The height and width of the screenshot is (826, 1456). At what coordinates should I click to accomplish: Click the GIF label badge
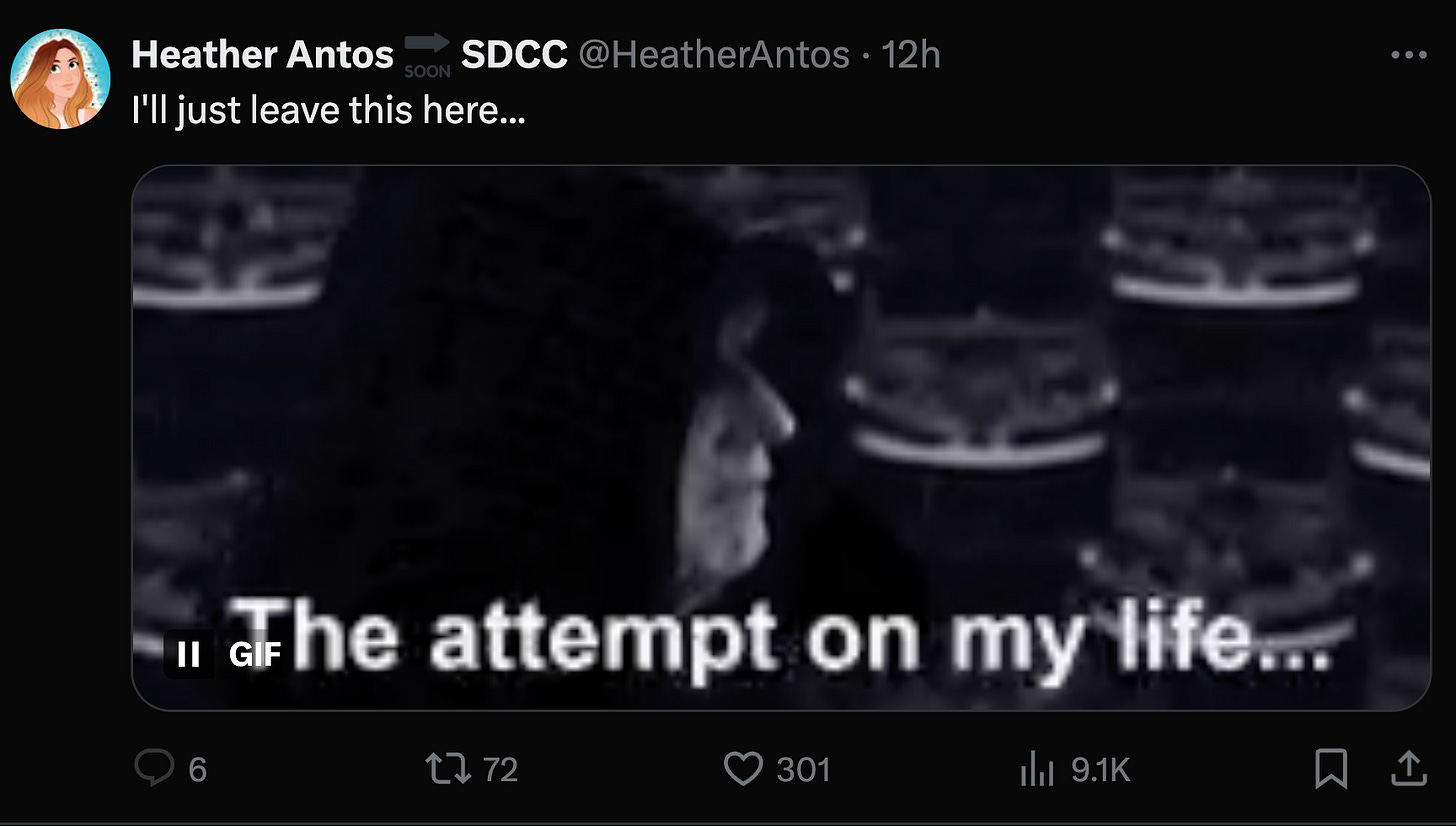tap(255, 655)
